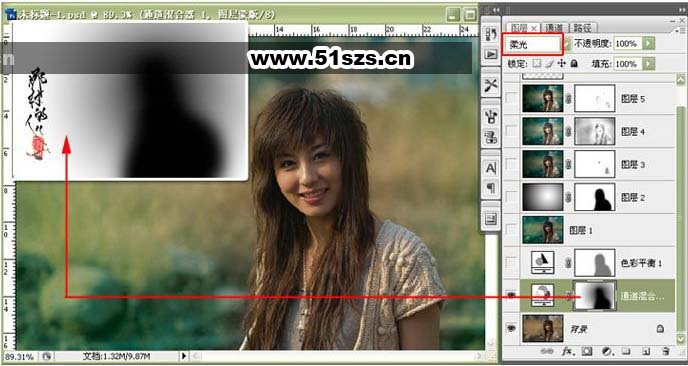The height and width of the screenshot is (366, 688).
Task: Open the Actions panel play icon
Action: pos(491,54)
